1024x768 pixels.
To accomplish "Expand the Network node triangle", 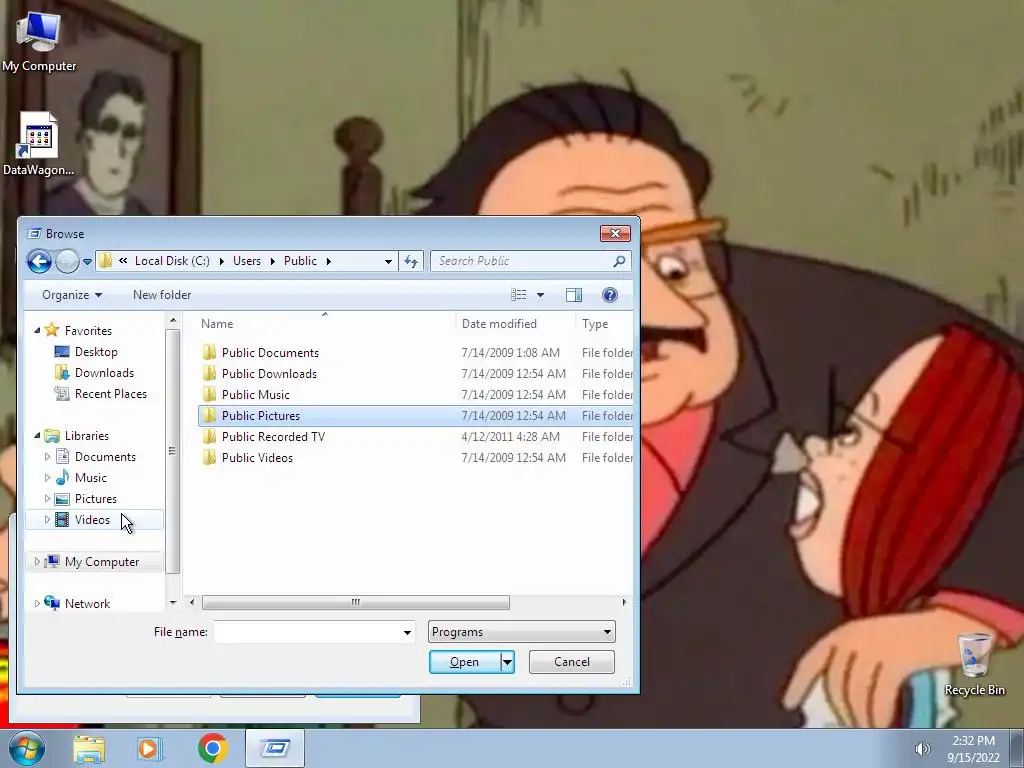I will (x=37, y=603).
